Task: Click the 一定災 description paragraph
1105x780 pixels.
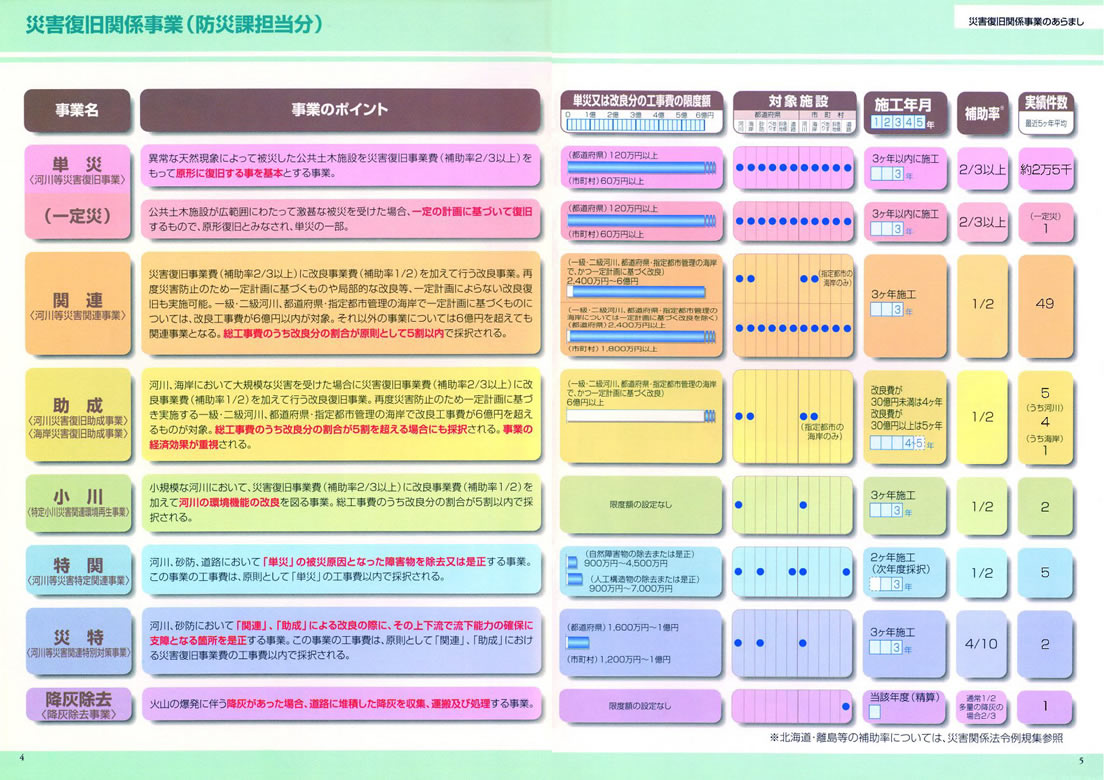Action: click(x=340, y=219)
